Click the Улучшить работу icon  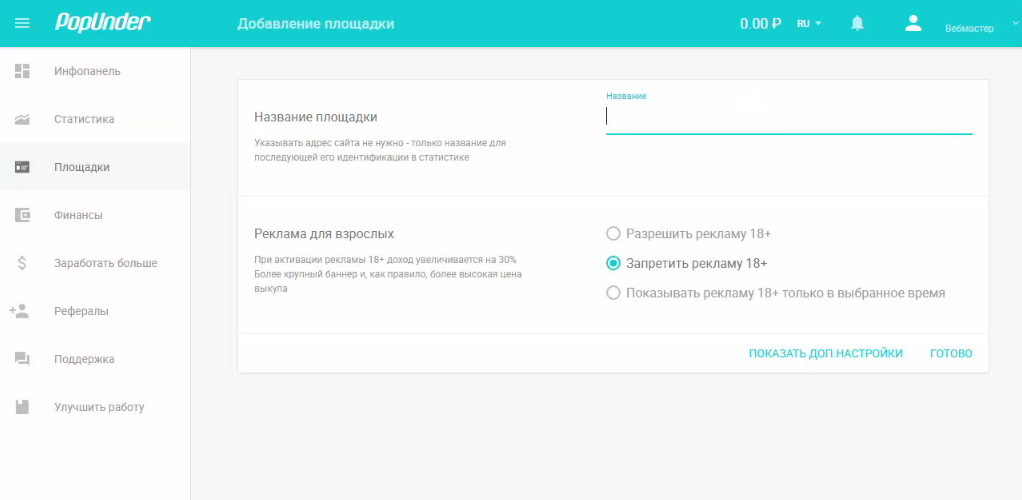point(22,407)
